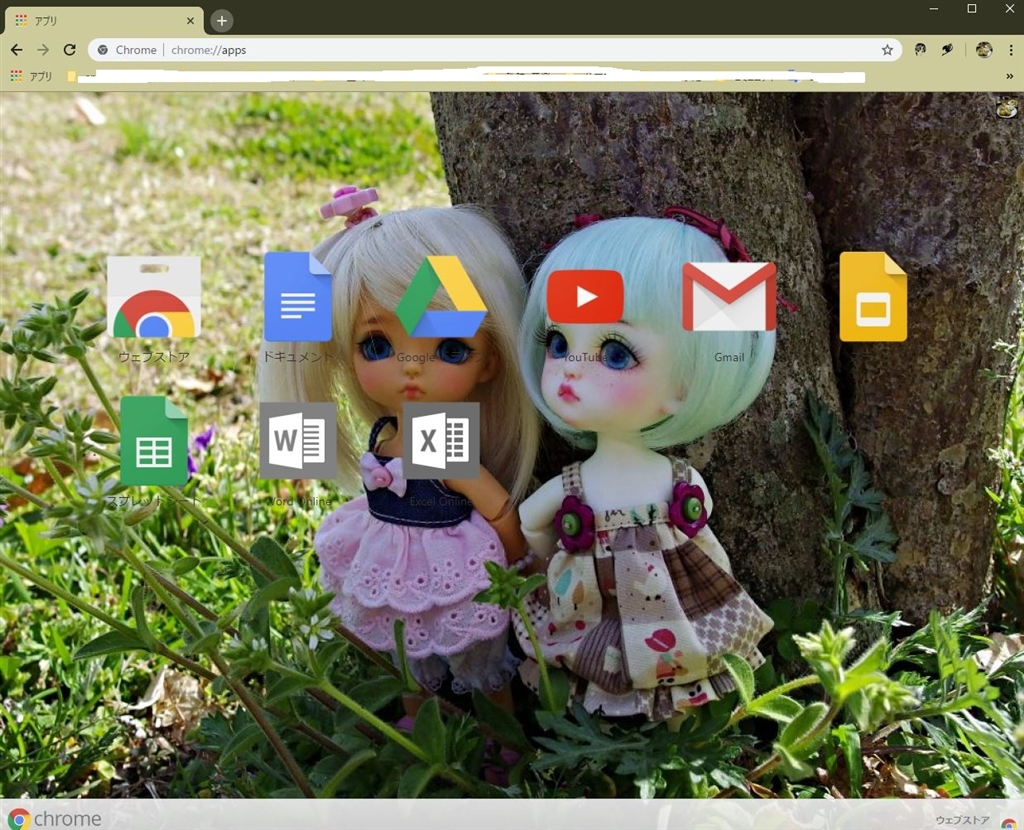Open a new tab with plus button

[x=222, y=21]
